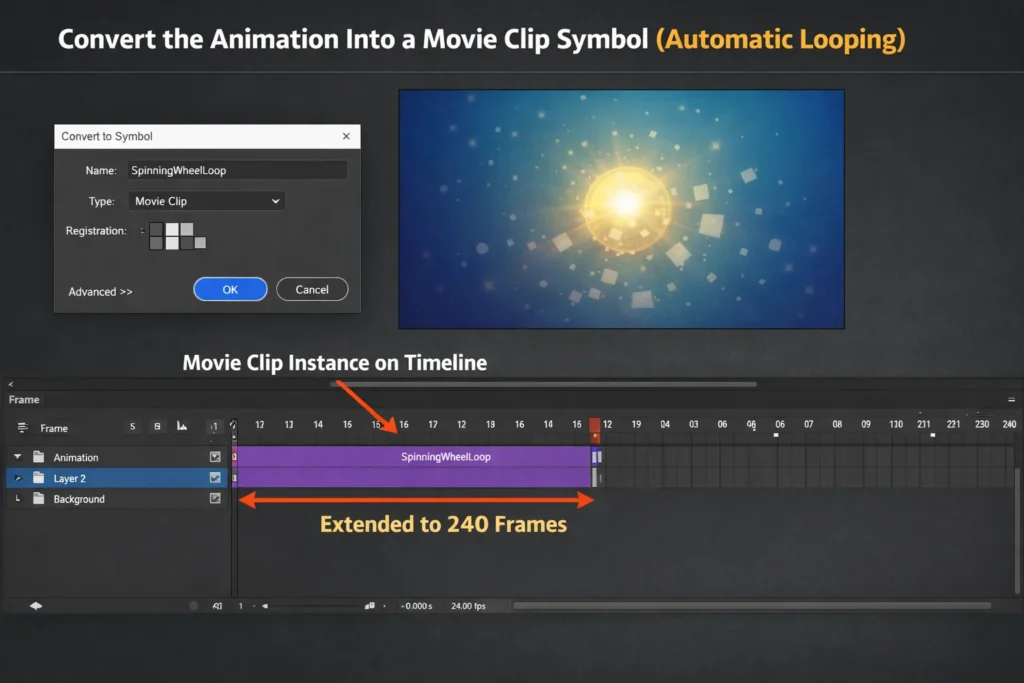Click the frame number 1 icon in header

point(214,426)
